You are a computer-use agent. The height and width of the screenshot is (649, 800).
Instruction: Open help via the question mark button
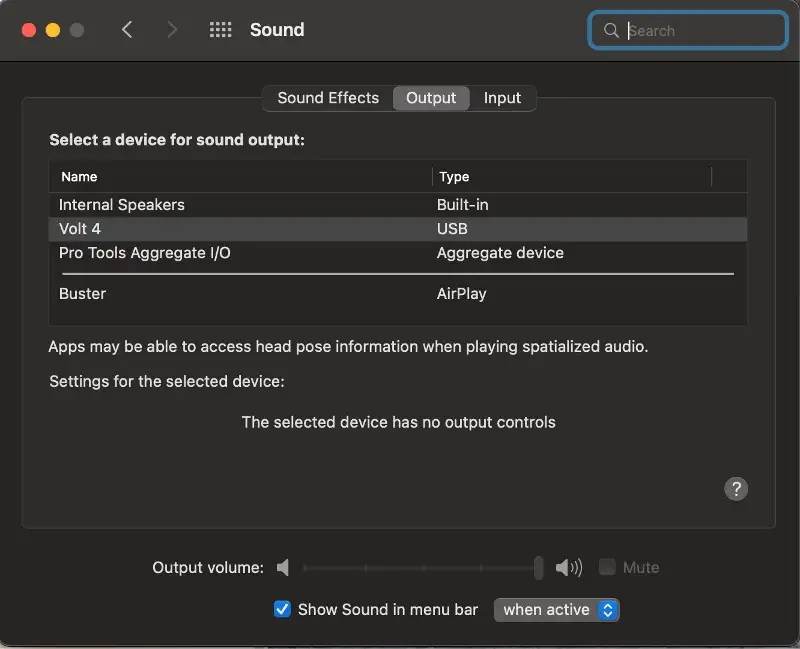[x=737, y=489]
